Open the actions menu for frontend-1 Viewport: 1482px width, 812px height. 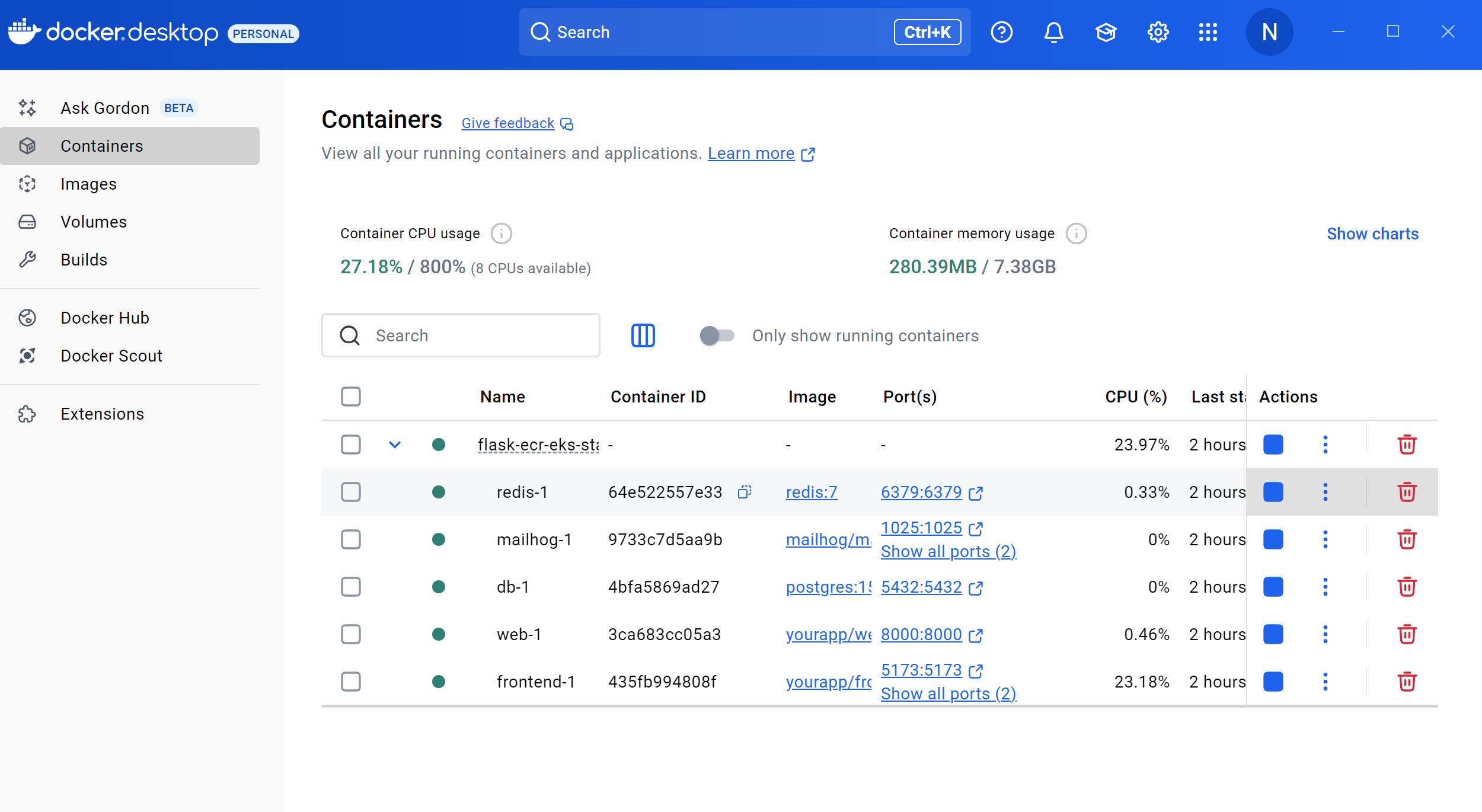pyautogui.click(x=1326, y=682)
